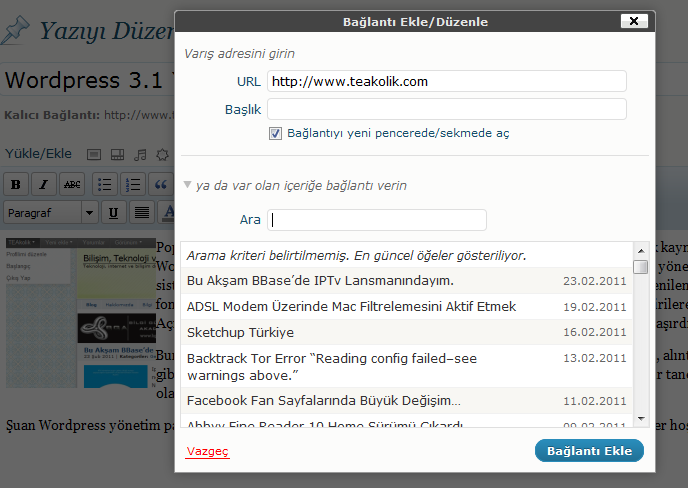Image resolution: width=688 pixels, height=488 pixels.
Task: Click the results list scroll-up arrow
Action: pyautogui.click(x=641, y=251)
